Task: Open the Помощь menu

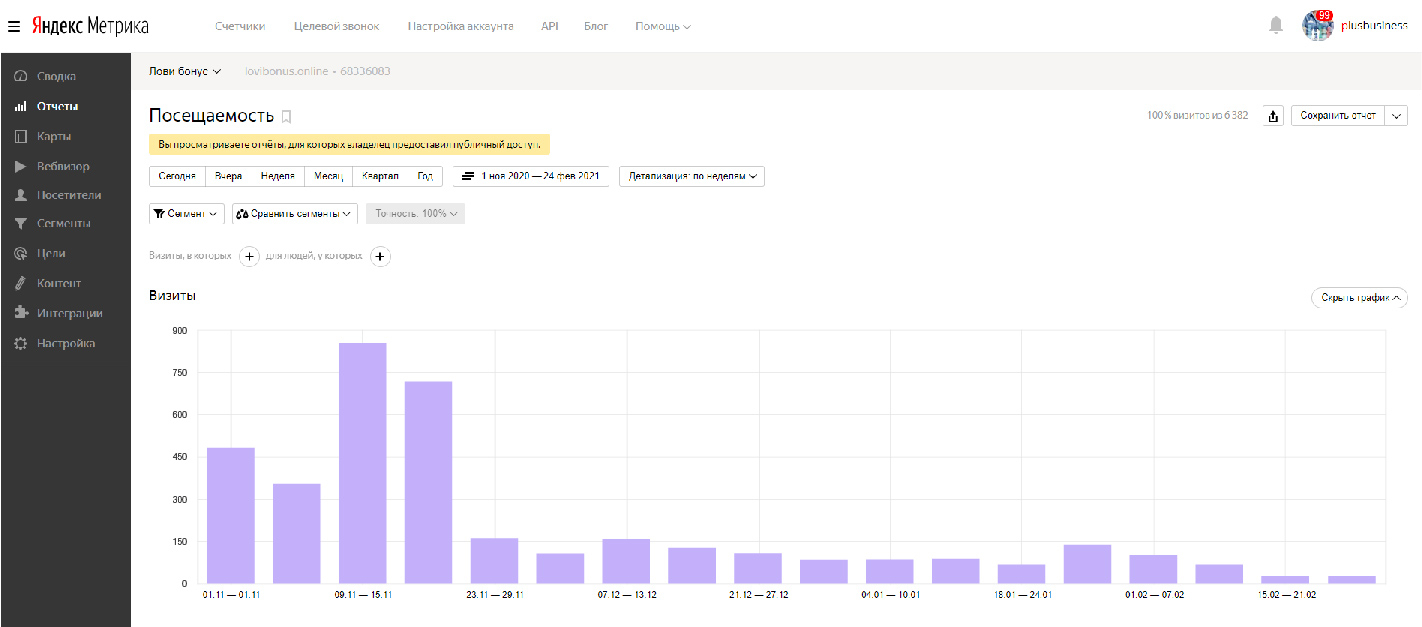Action: (662, 26)
